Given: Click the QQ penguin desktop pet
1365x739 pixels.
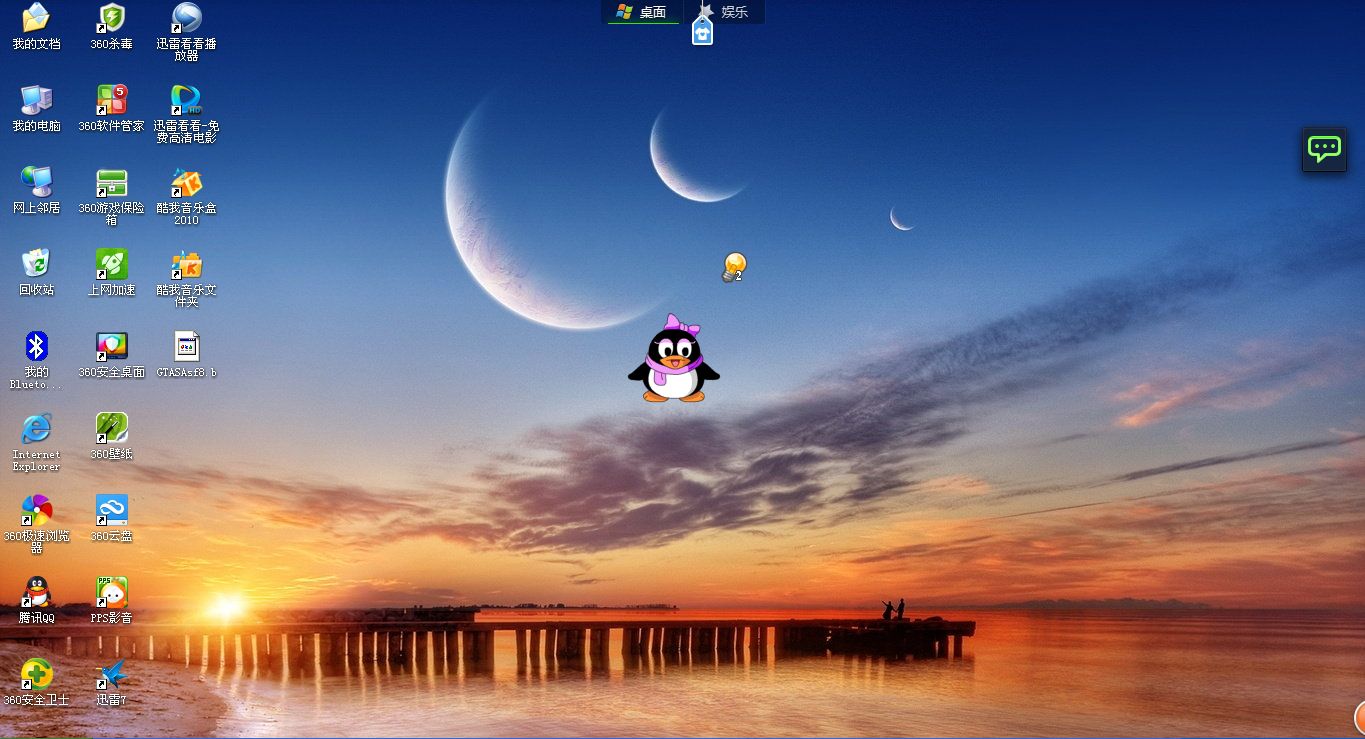Looking at the screenshot, I should pyautogui.click(x=674, y=359).
